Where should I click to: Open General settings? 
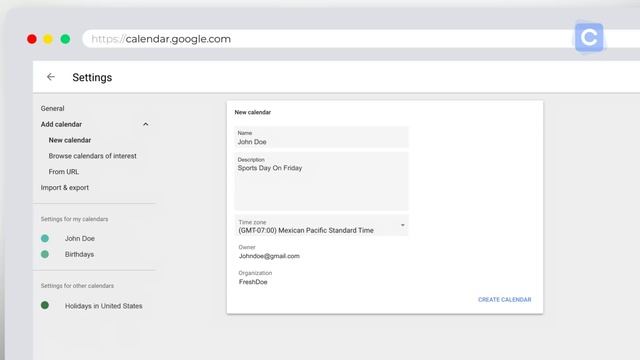[x=52, y=109]
